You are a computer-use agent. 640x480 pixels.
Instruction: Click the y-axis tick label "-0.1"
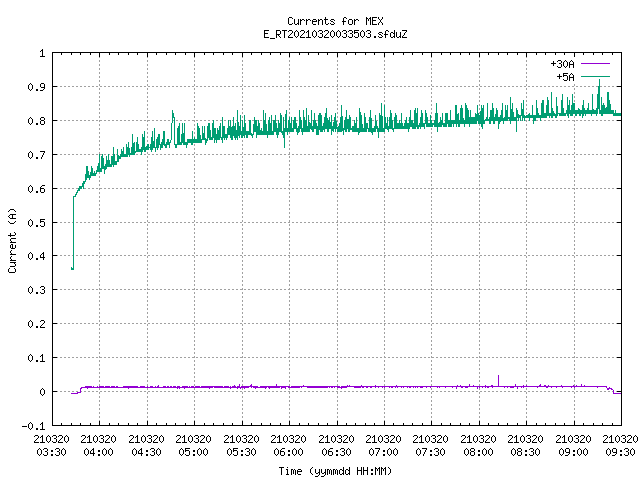point(33,426)
